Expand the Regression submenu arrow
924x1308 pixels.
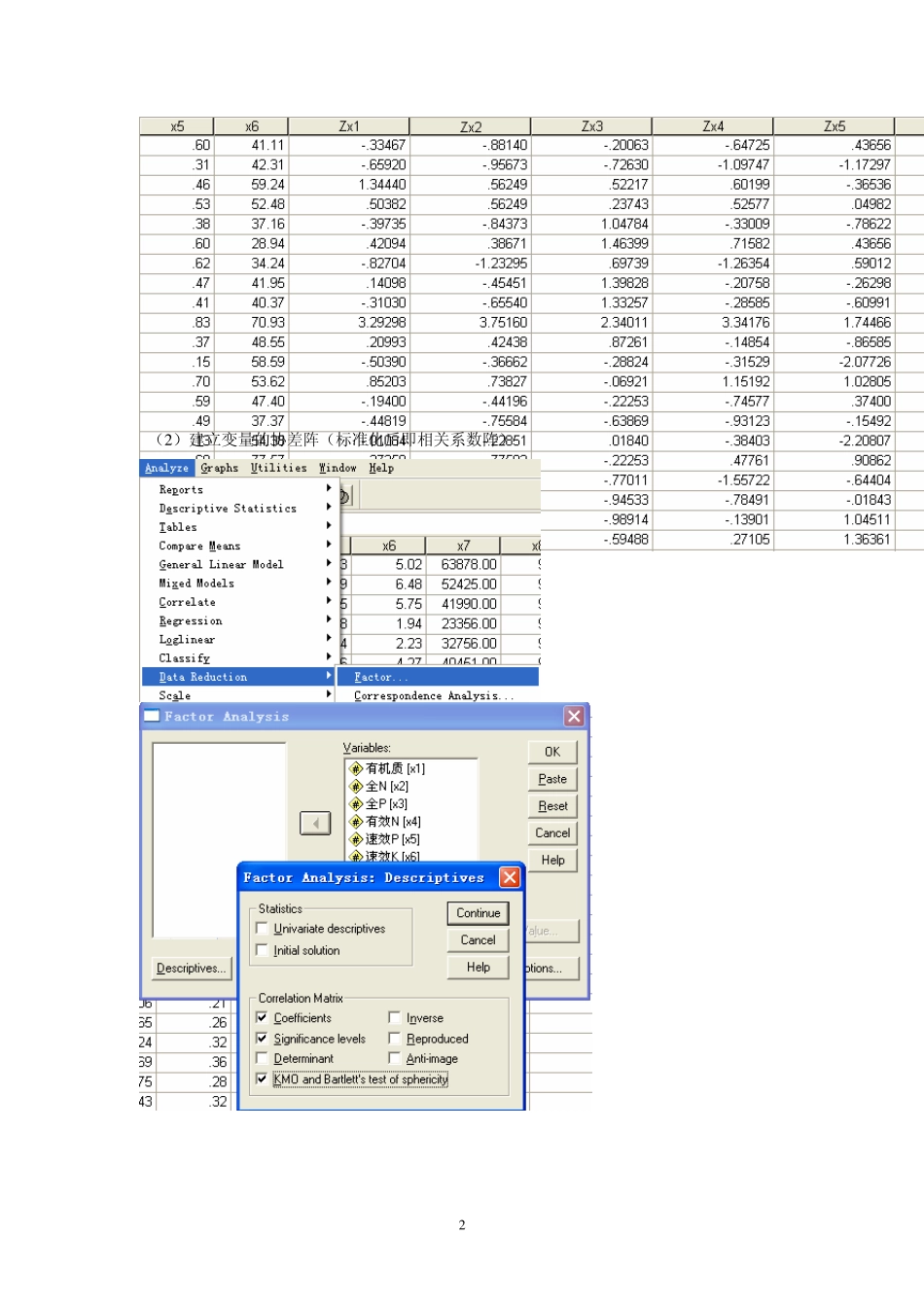(x=329, y=620)
